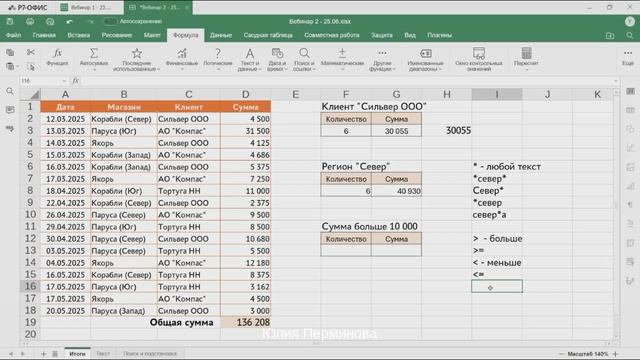640x360 pixels.
Task: Click the header cell Клиент
Action: tap(189, 107)
